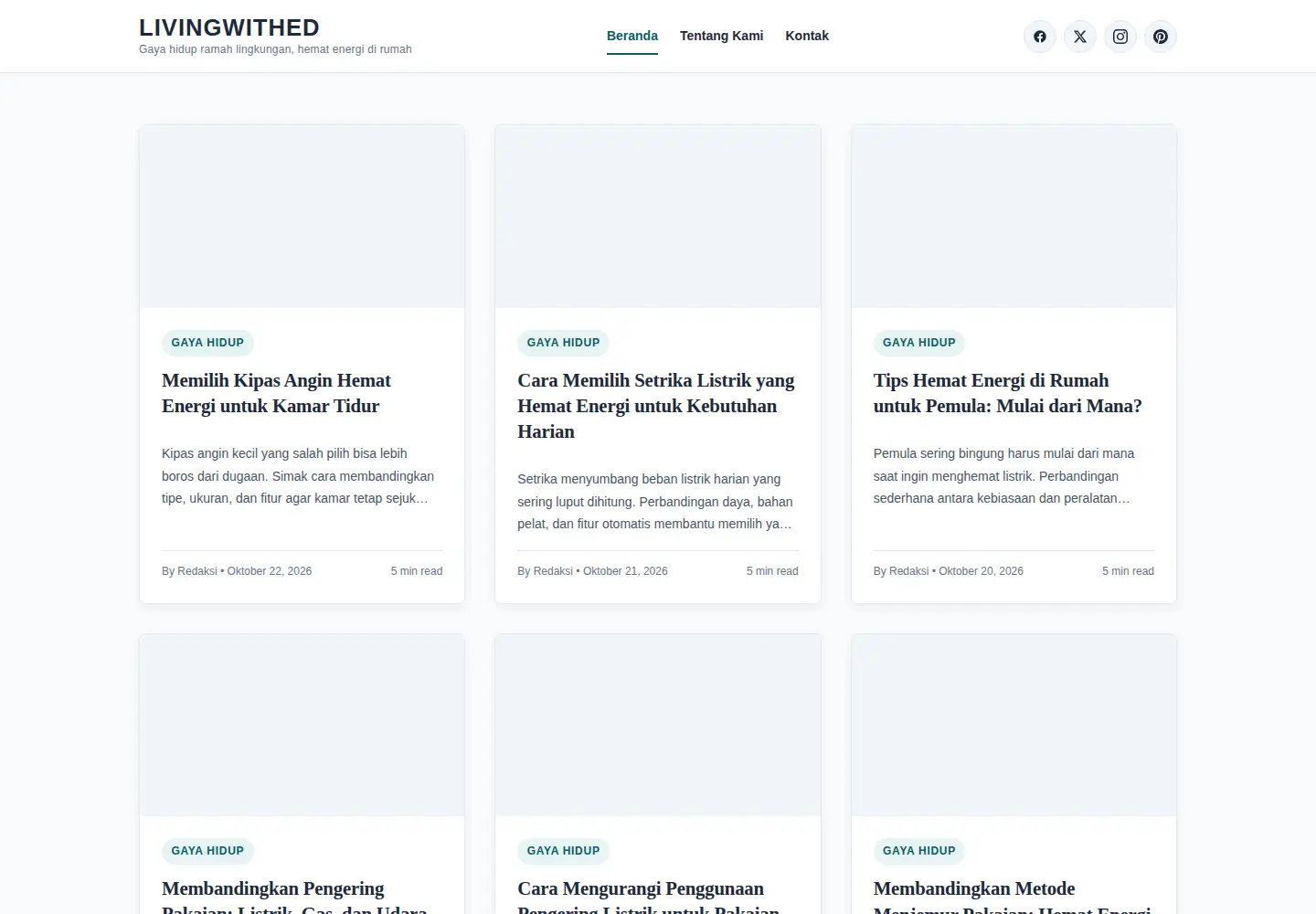Open the Instagram social icon
This screenshot has width=1316, height=914.
(1120, 37)
